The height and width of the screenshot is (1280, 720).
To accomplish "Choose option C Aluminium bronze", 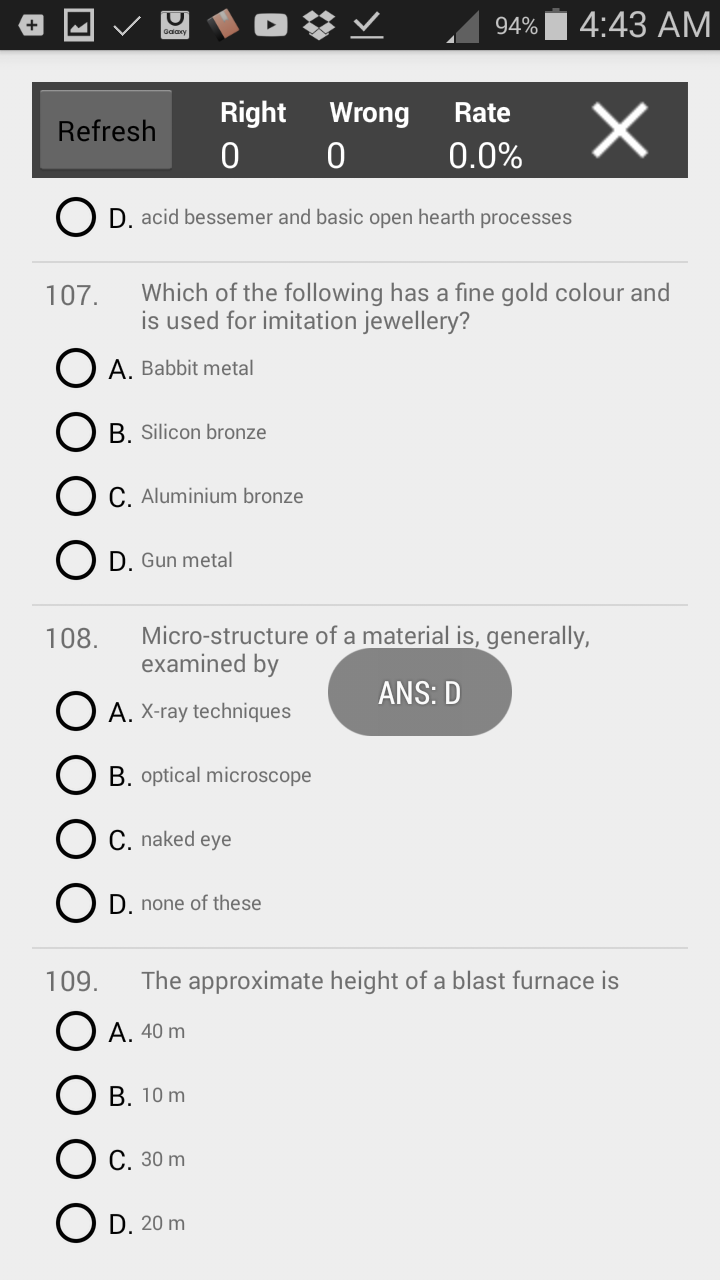I will point(75,495).
